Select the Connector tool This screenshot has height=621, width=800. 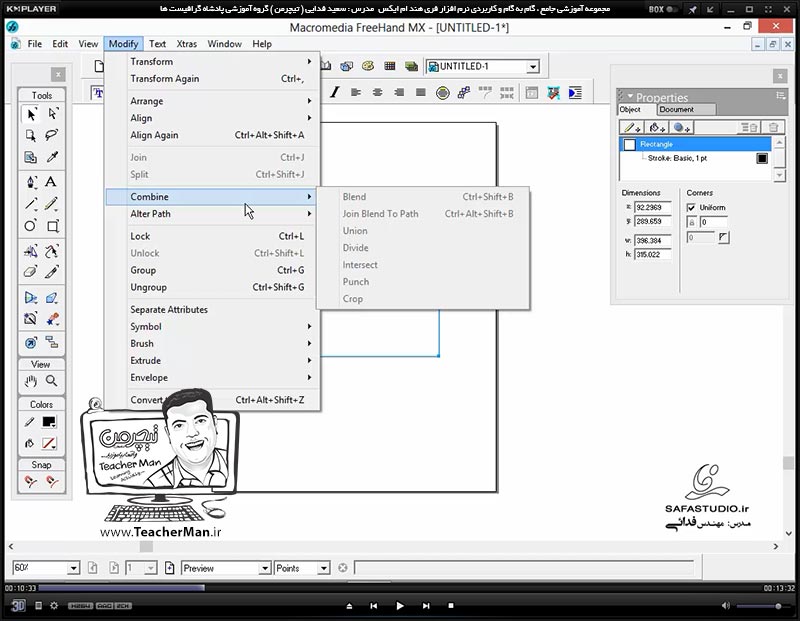52,342
